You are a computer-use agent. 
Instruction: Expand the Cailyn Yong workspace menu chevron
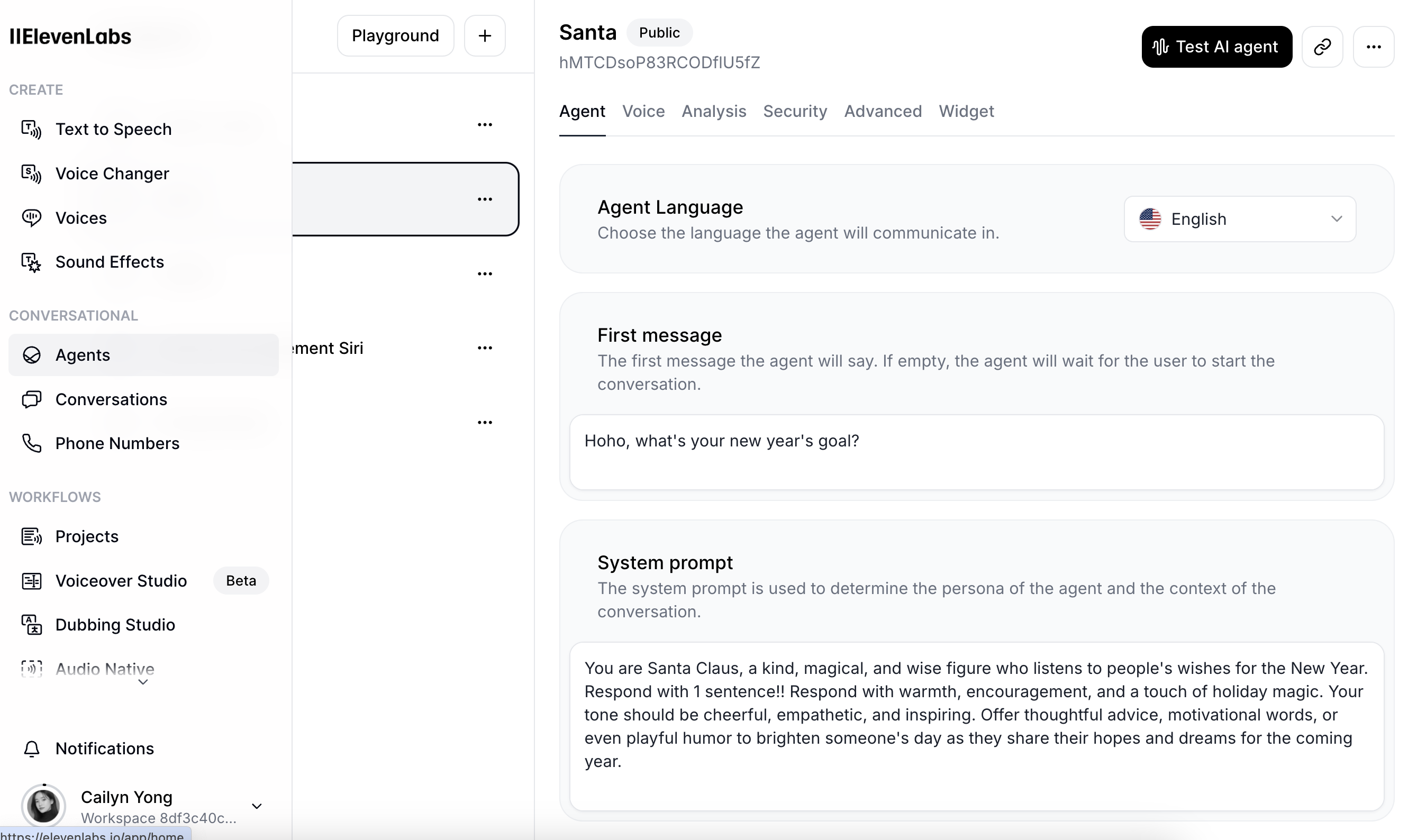257,806
